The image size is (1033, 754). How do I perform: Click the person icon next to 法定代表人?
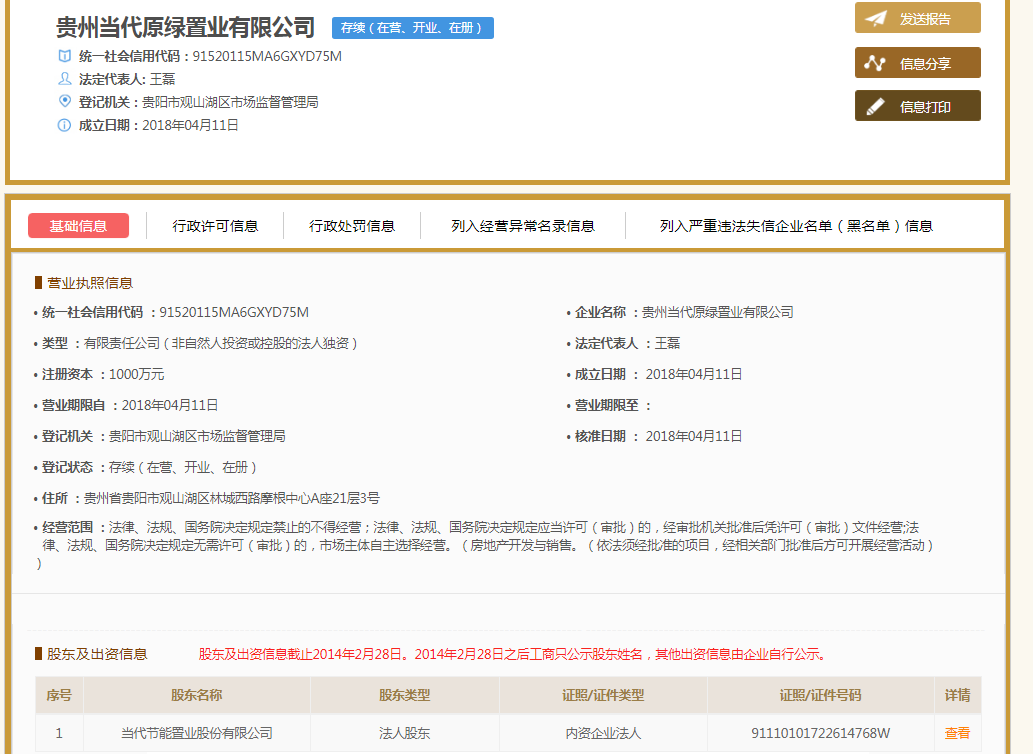click(x=63, y=79)
